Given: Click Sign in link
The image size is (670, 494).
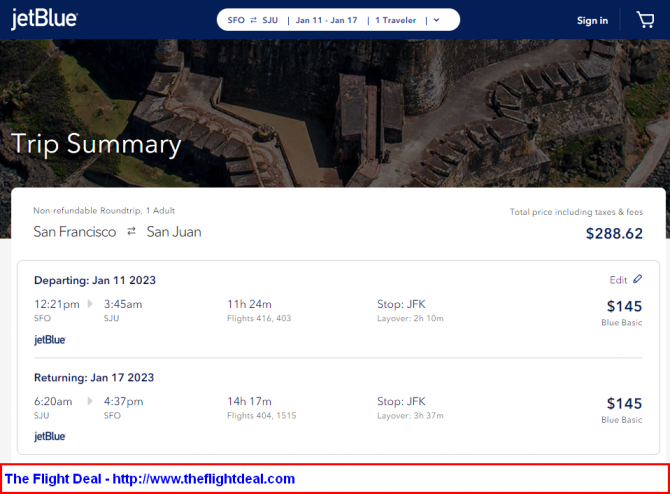Looking at the screenshot, I should click(x=592, y=21).
